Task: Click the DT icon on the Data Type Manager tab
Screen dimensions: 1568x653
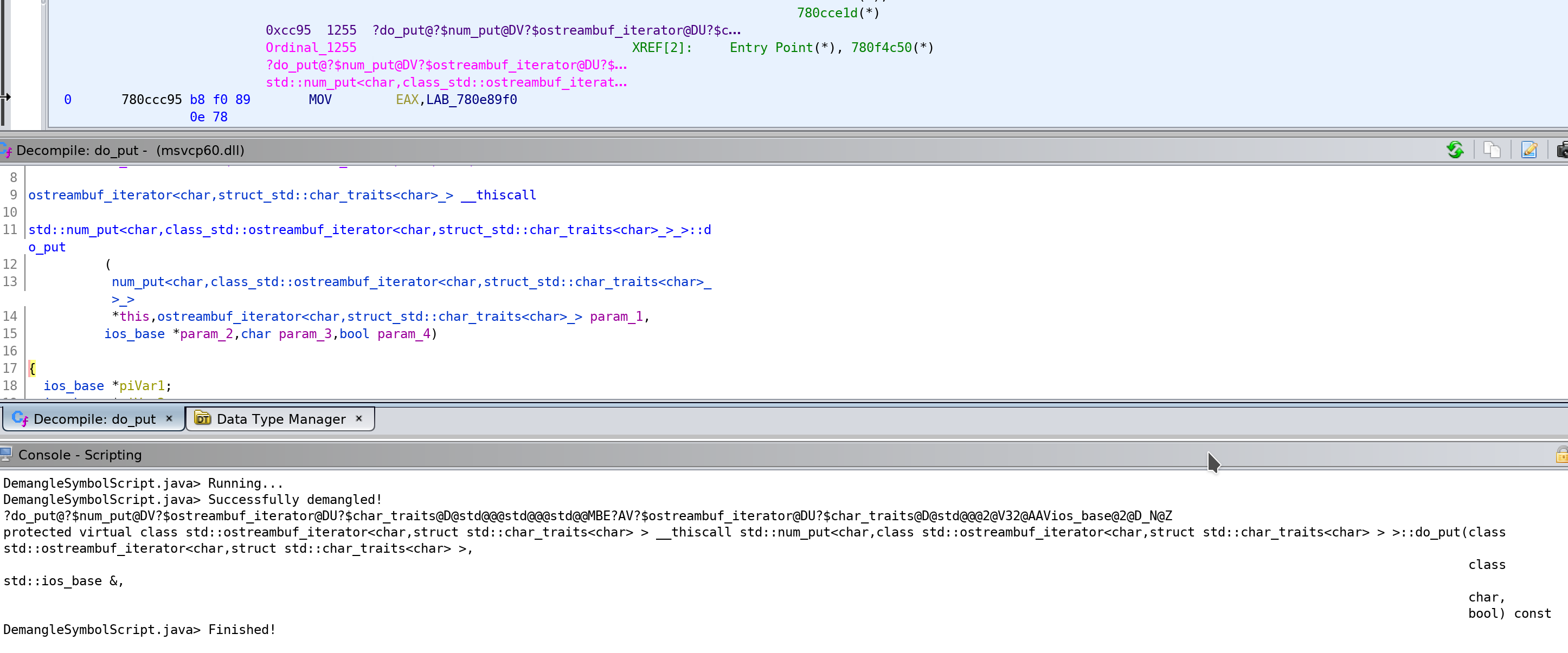Action: [x=203, y=419]
